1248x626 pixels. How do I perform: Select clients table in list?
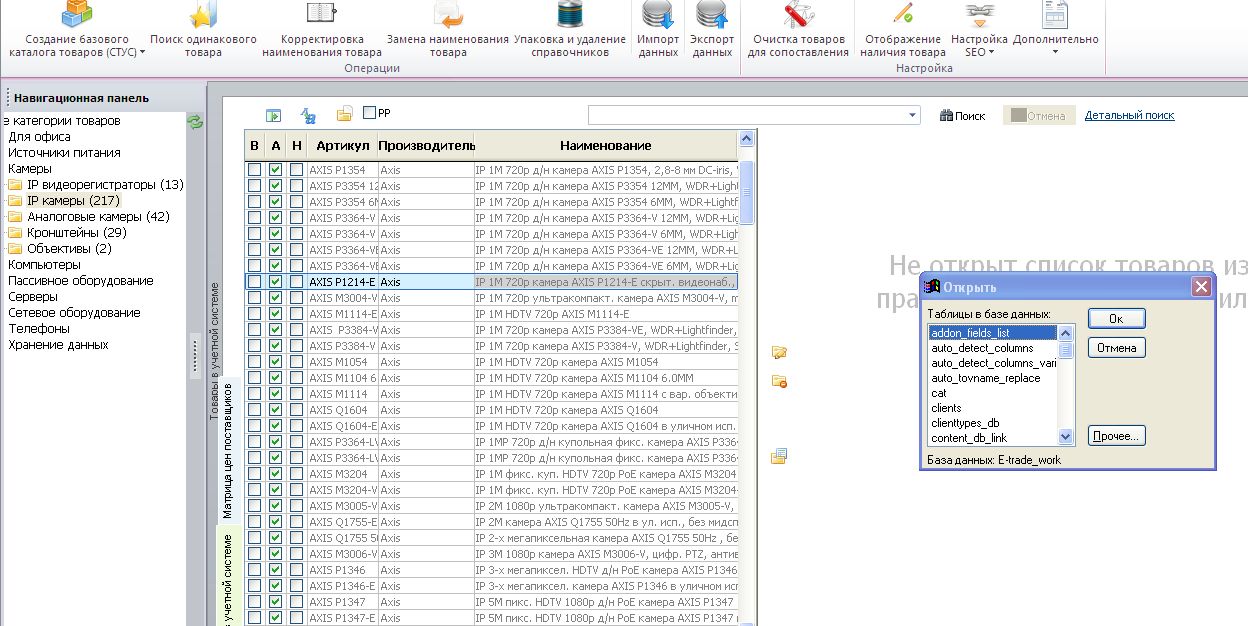click(x=991, y=408)
